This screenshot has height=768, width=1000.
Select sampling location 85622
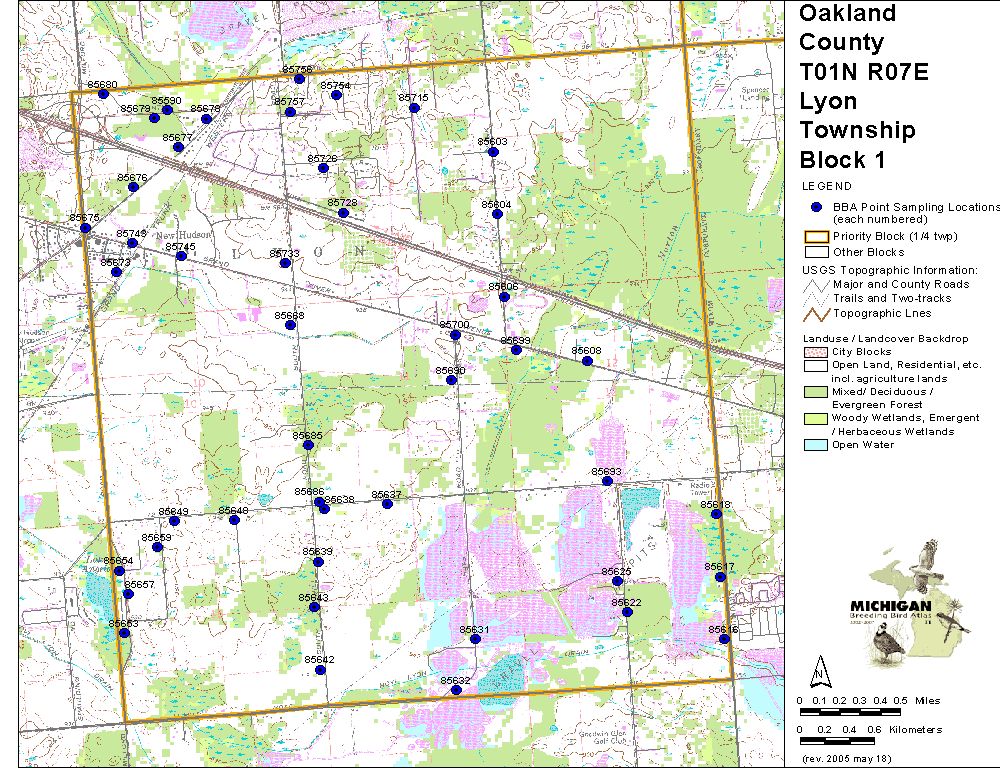(627, 613)
